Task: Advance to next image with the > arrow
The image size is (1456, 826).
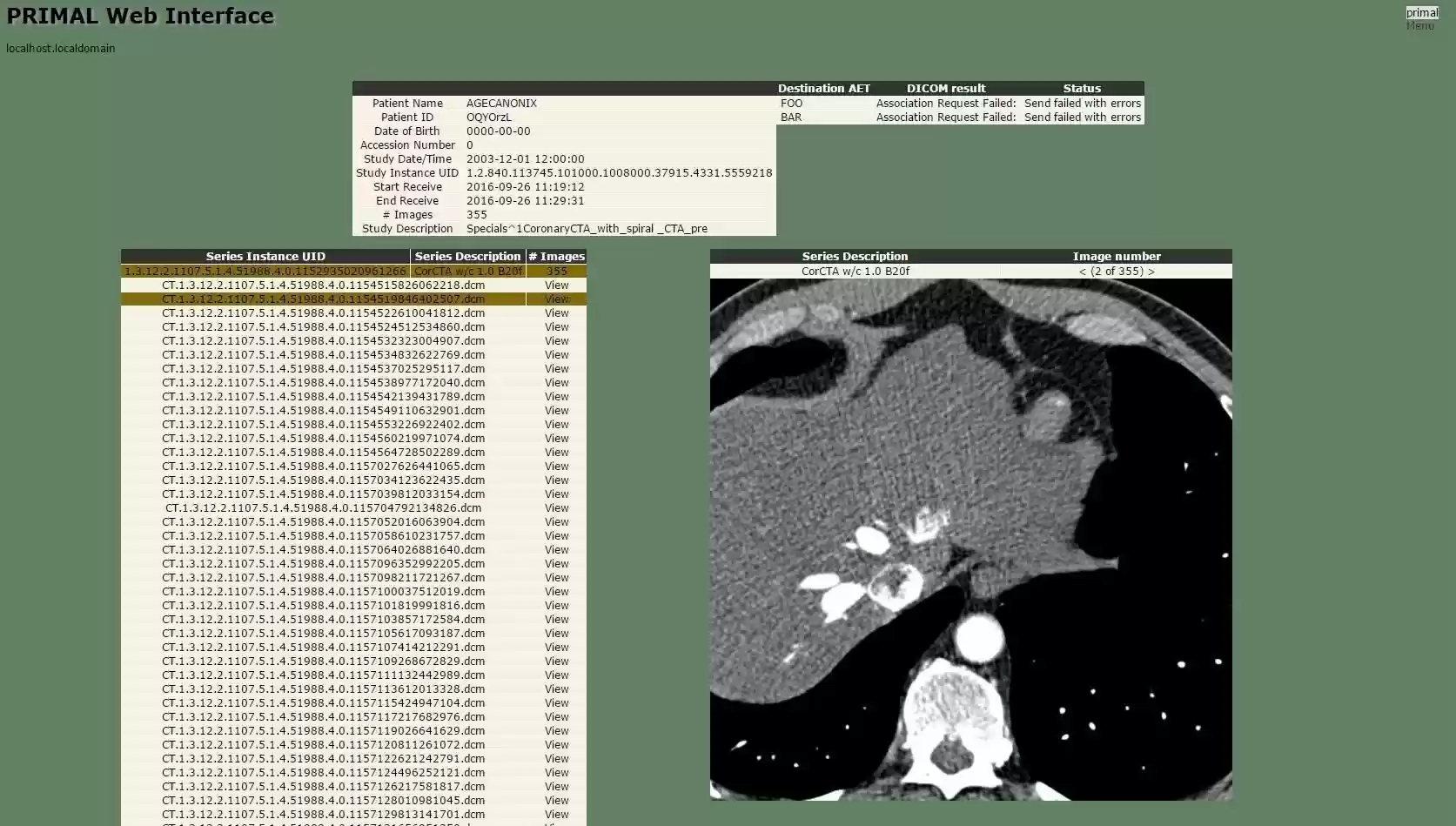Action: click(x=1151, y=271)
